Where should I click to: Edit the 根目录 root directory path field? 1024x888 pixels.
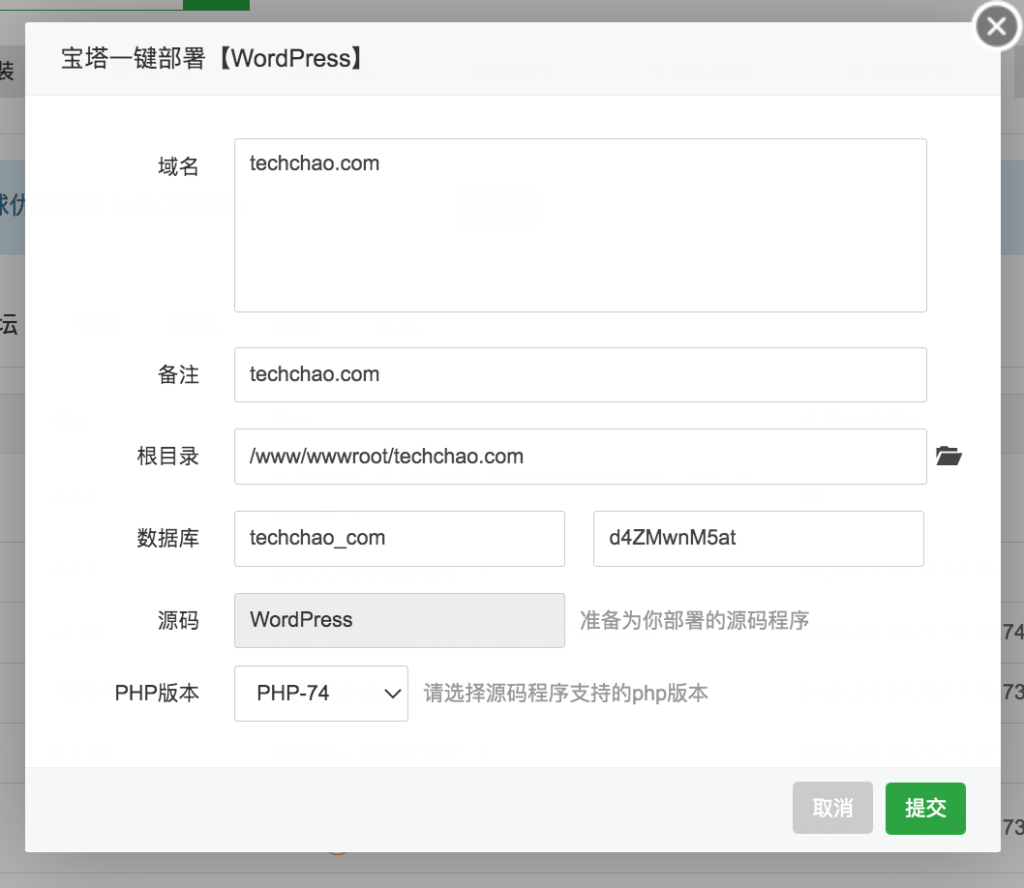point(580,456)
